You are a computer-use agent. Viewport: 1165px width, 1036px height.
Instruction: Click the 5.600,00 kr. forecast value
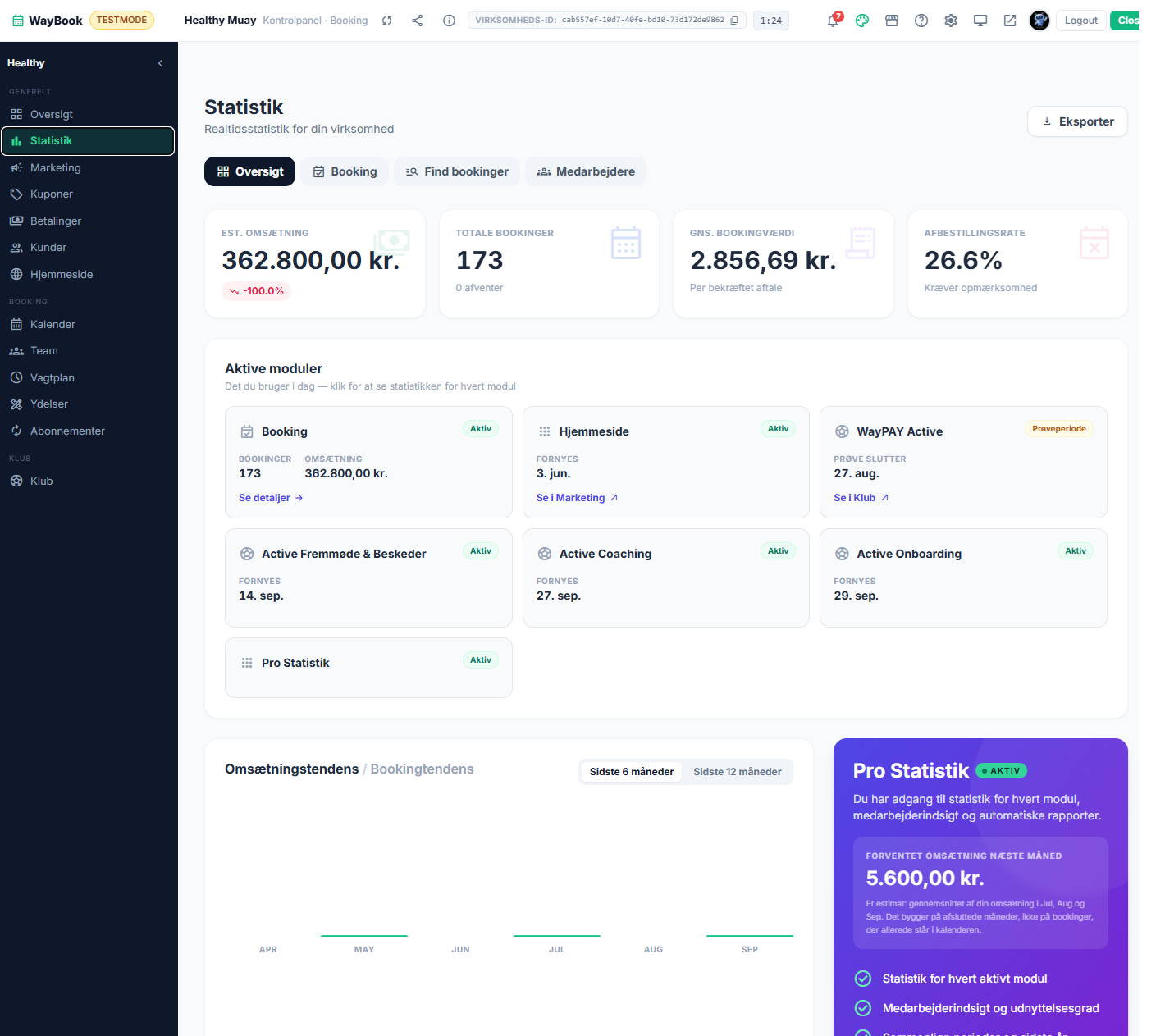[x=925, y=878]
